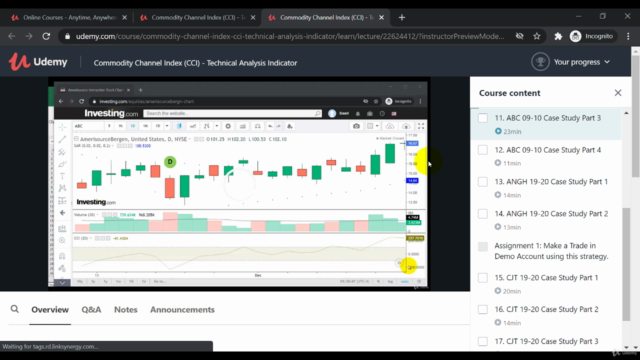This screenshot has width=640, height=360.
Task: Check off lecture 14 ANGH Part 2
Action: 483,213
